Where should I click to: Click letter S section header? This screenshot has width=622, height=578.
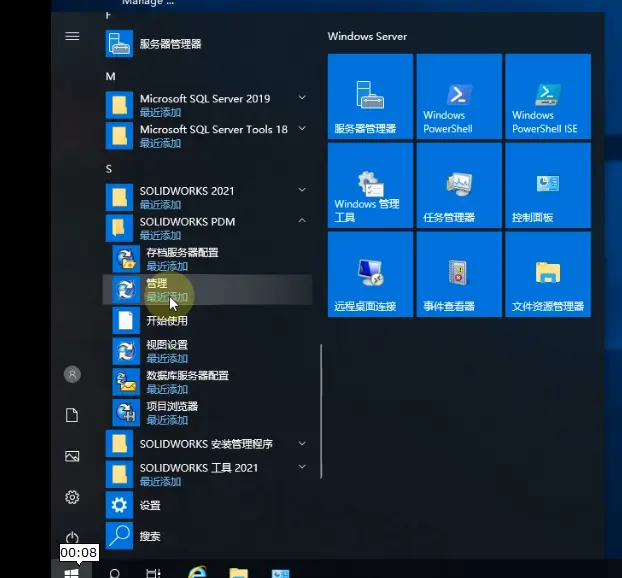tap(109, 169)
